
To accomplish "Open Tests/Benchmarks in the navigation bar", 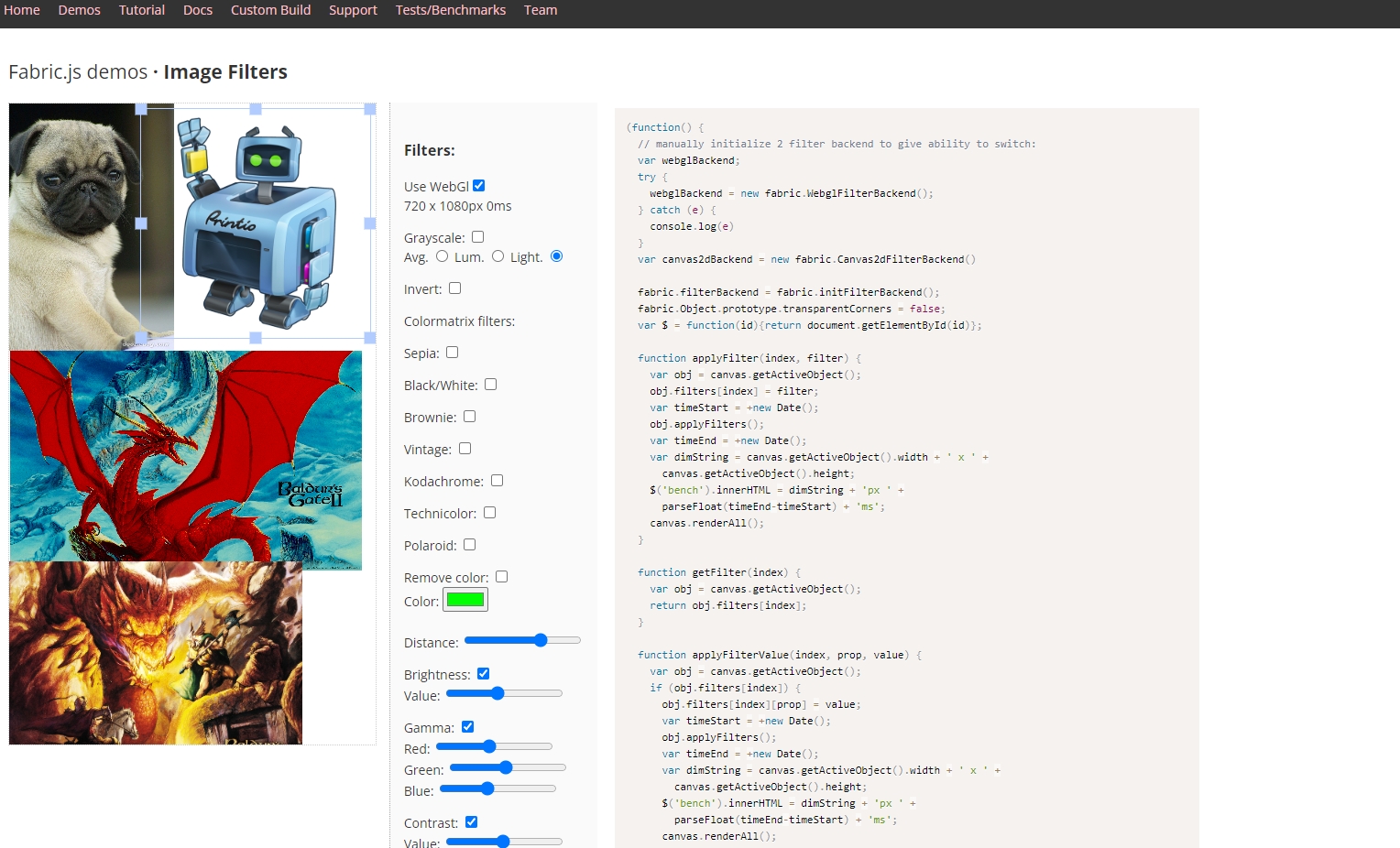I will click(450, 10).
